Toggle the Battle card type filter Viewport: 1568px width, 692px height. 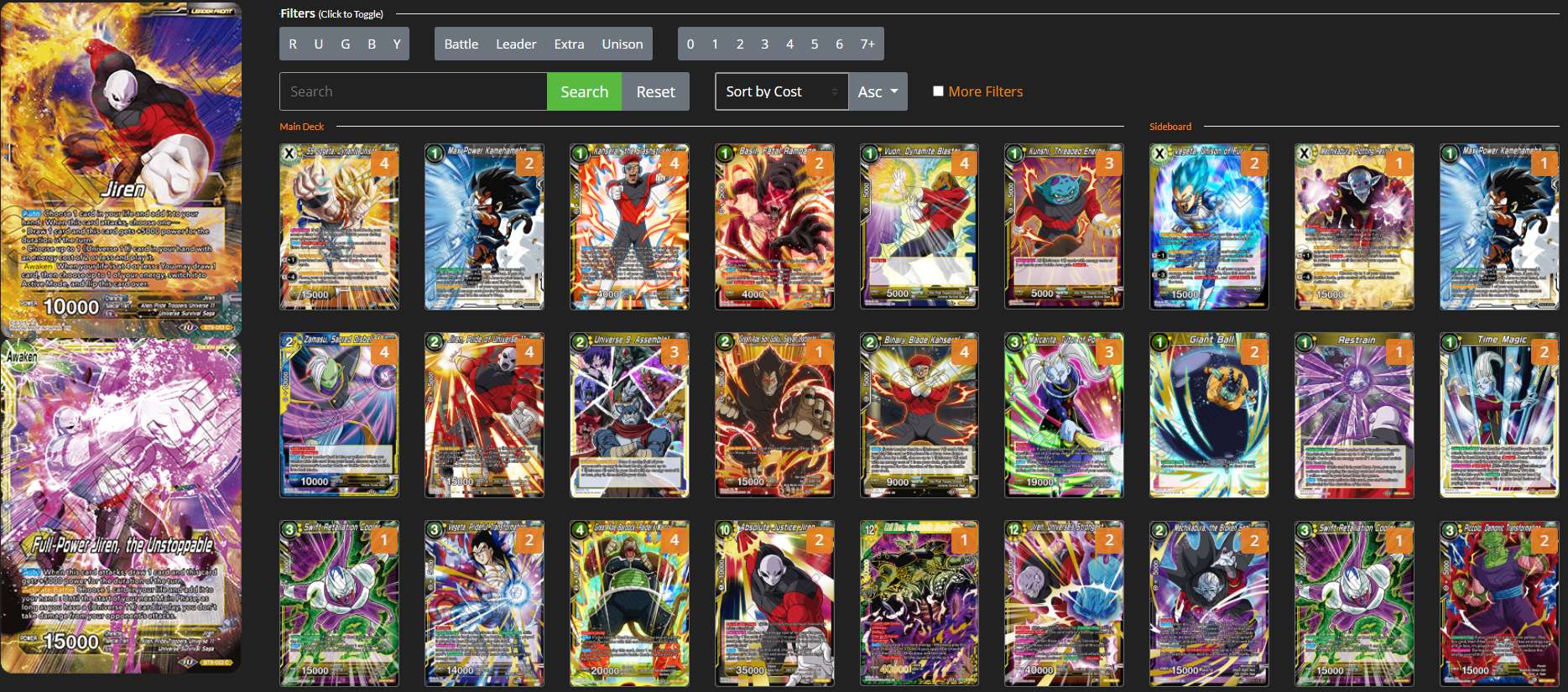[x=461, y=44]
